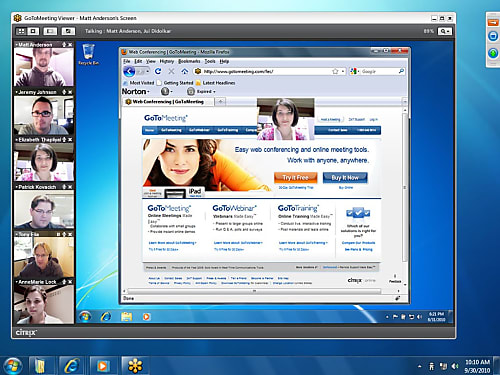
Task: Collapse Jeremy Johnson webcam panel arrow
Action: click(16, 92)
